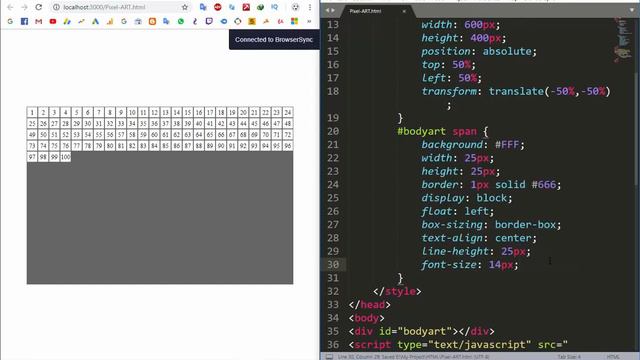Click grid cell numbered 48

[288, 123]
